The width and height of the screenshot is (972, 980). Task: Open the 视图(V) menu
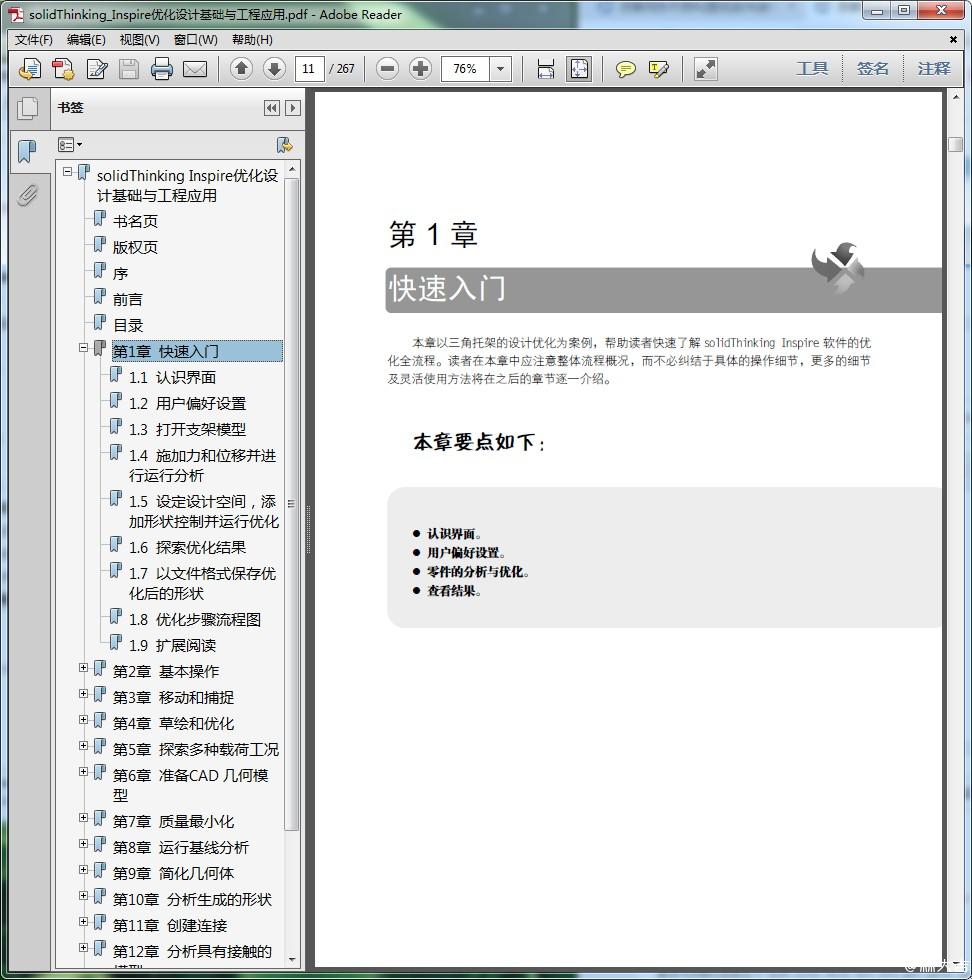pyautogui.click(x=139, y=40)
